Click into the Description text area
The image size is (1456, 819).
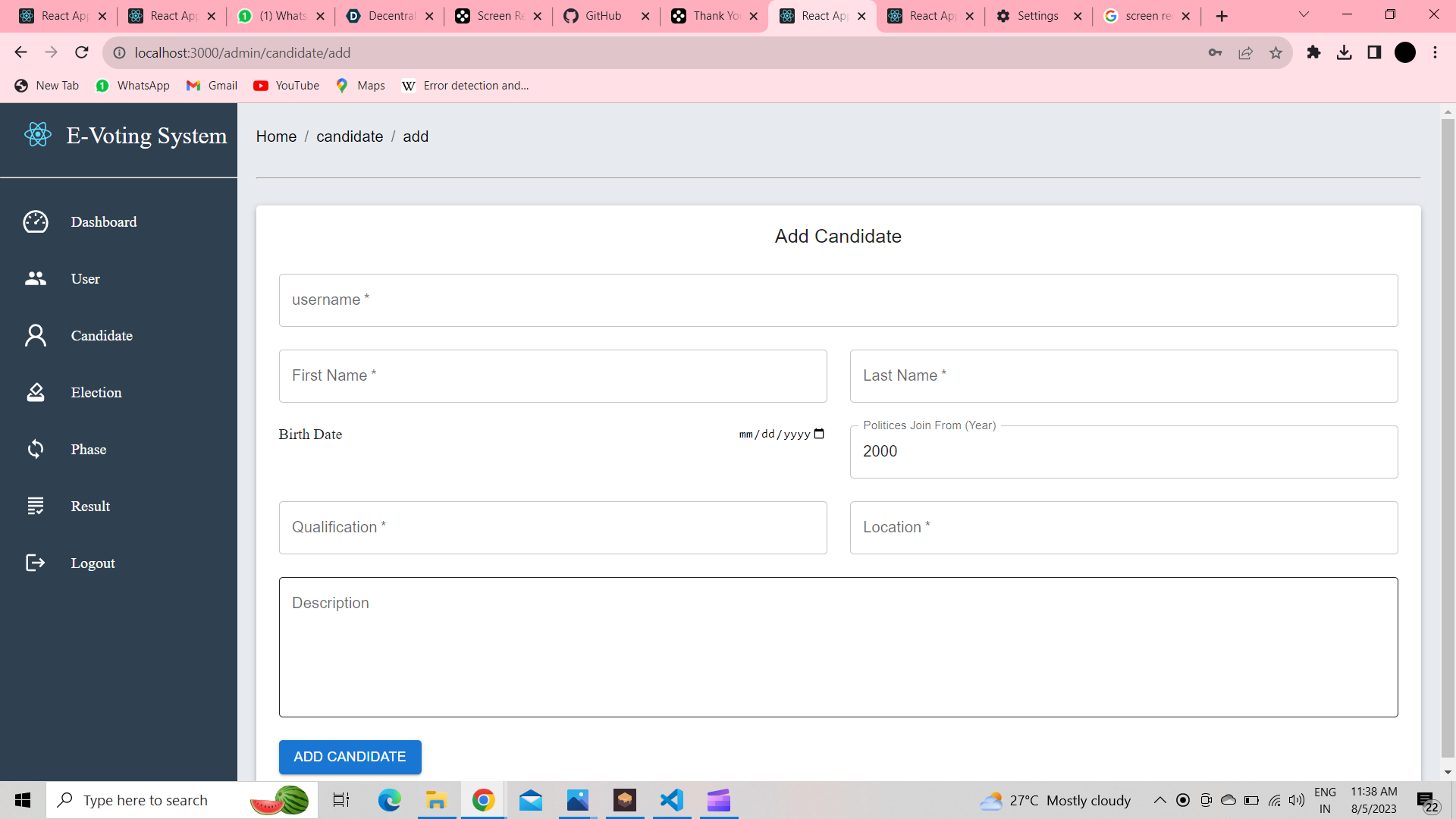[838, 647]
